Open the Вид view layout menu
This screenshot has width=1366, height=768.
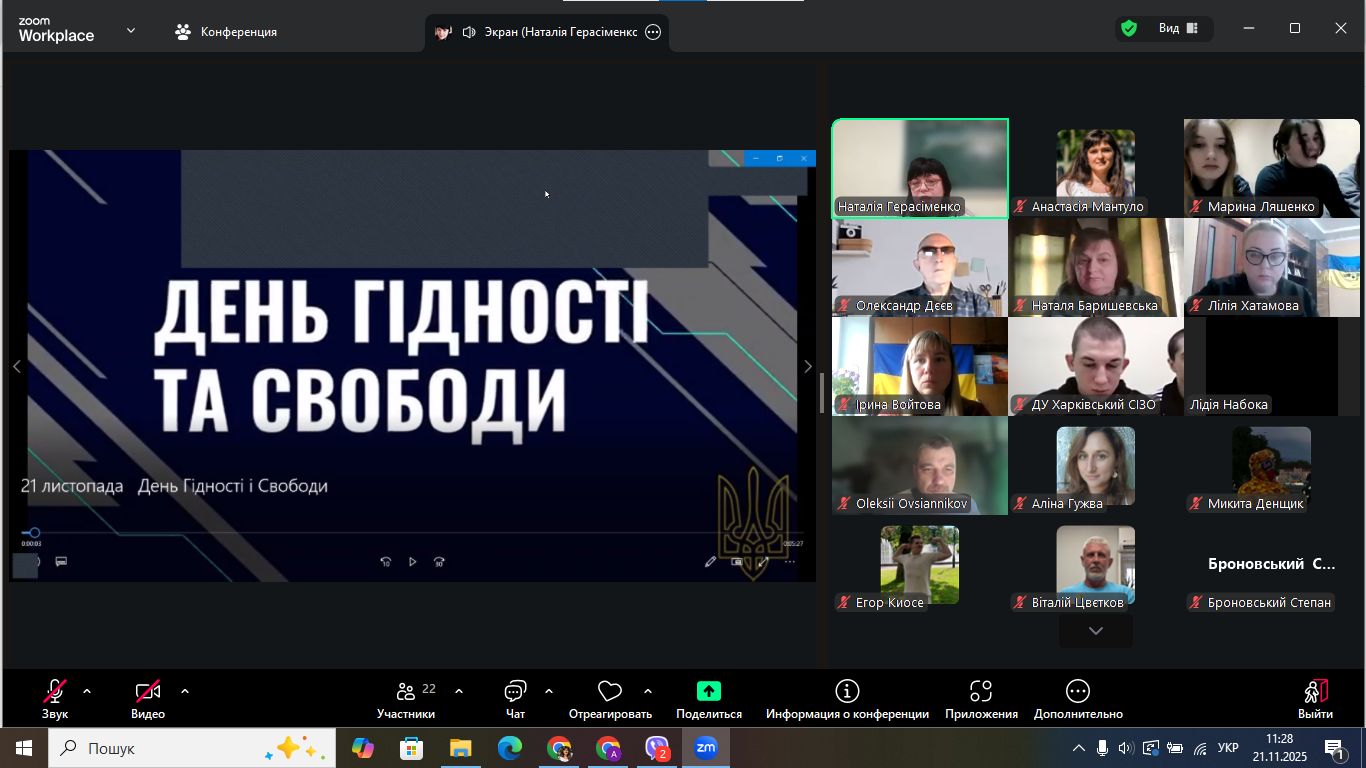coord(1178,29)
